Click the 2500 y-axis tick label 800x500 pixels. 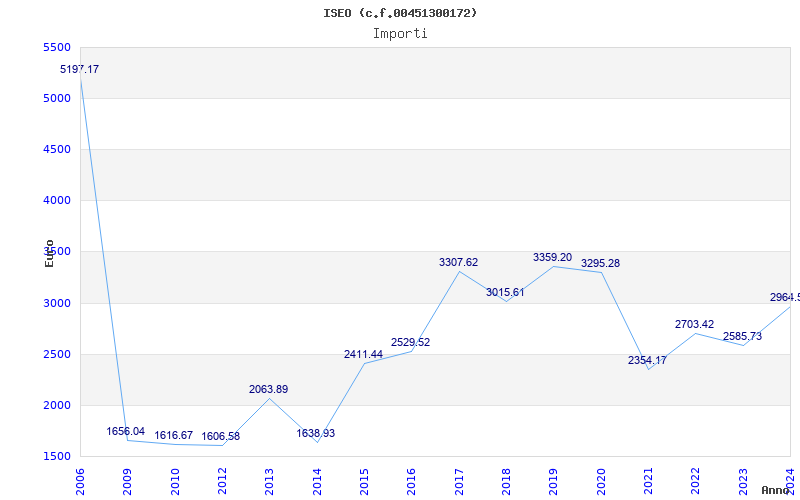[57, 355]
